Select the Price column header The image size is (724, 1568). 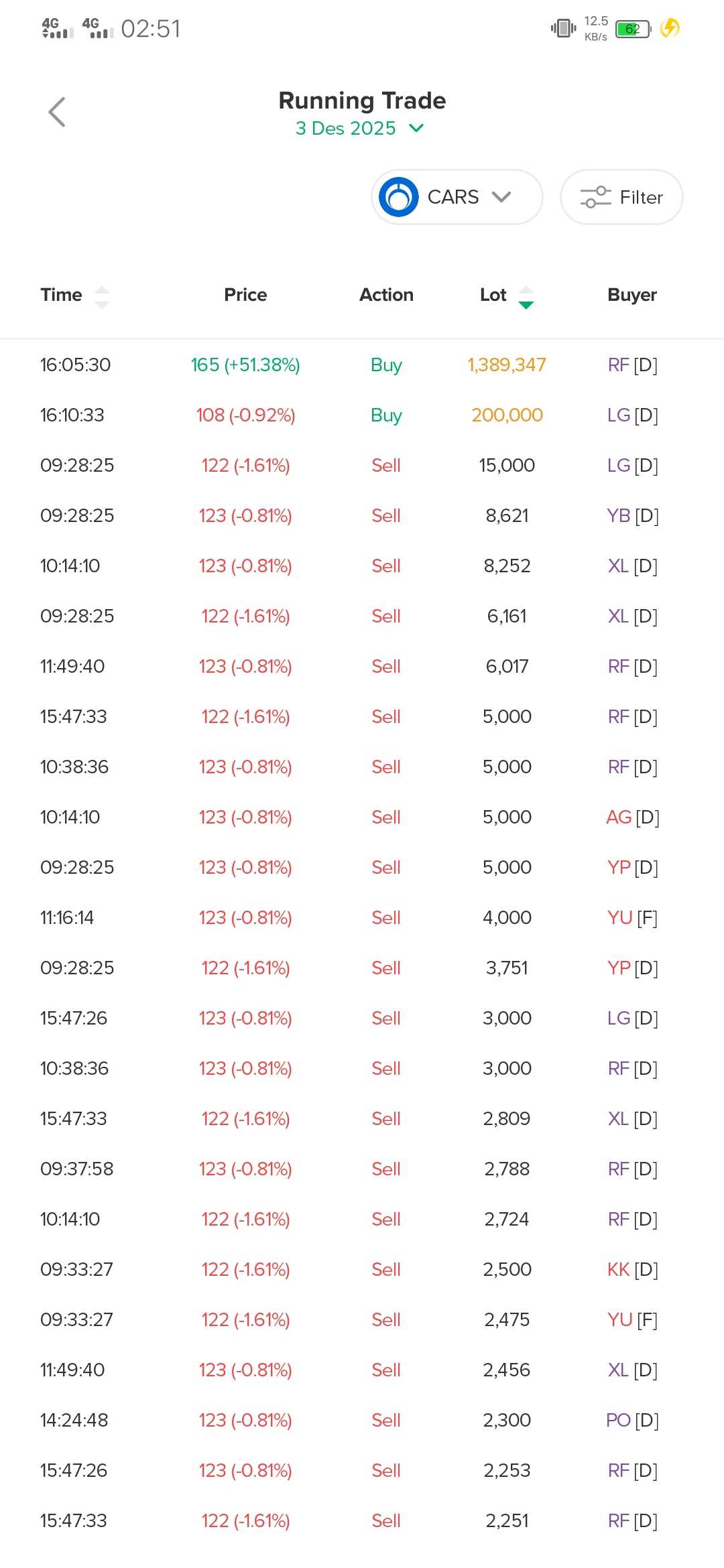(245, 295)
